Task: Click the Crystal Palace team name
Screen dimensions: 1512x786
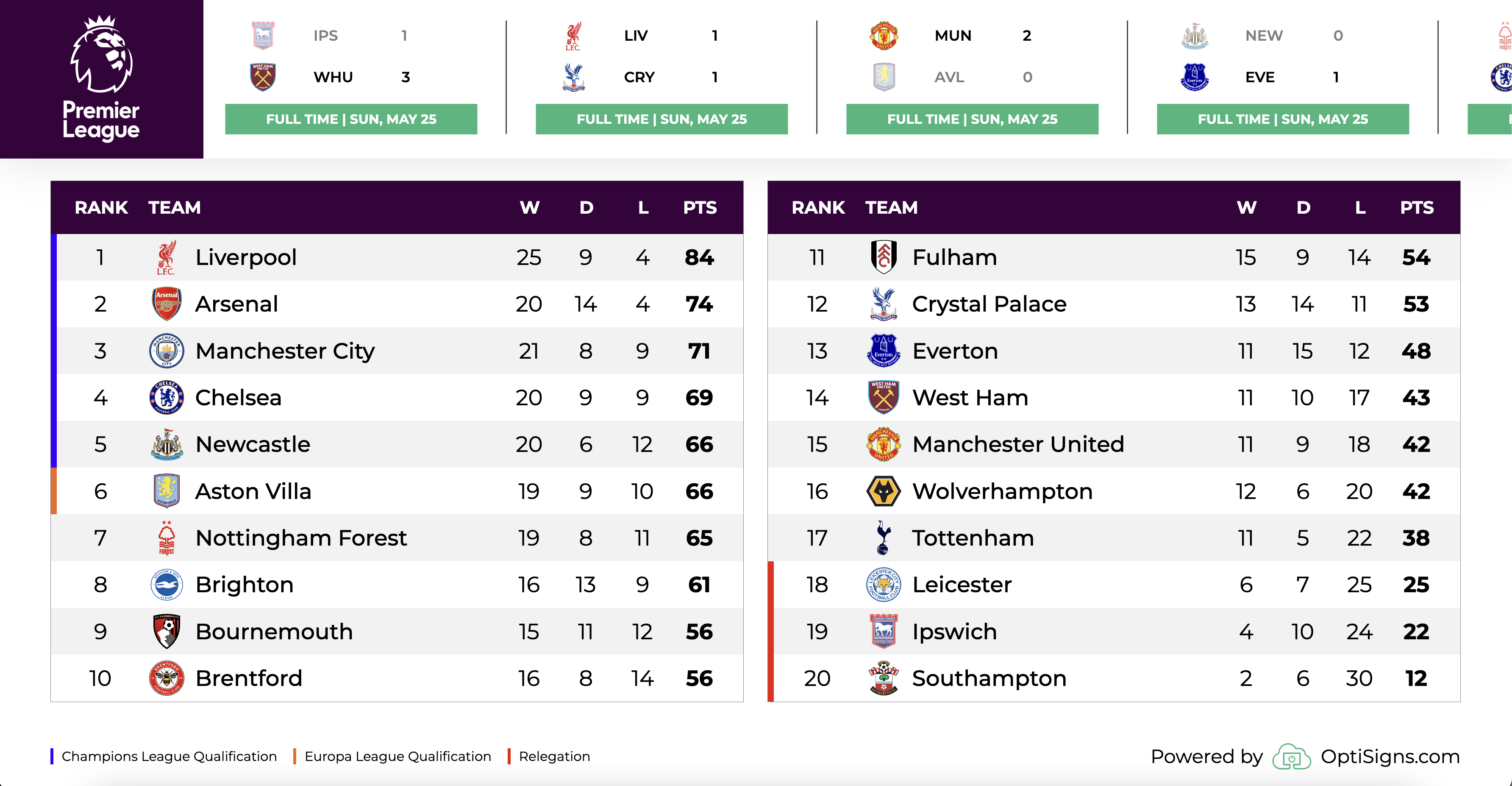Action: (989, 304)
